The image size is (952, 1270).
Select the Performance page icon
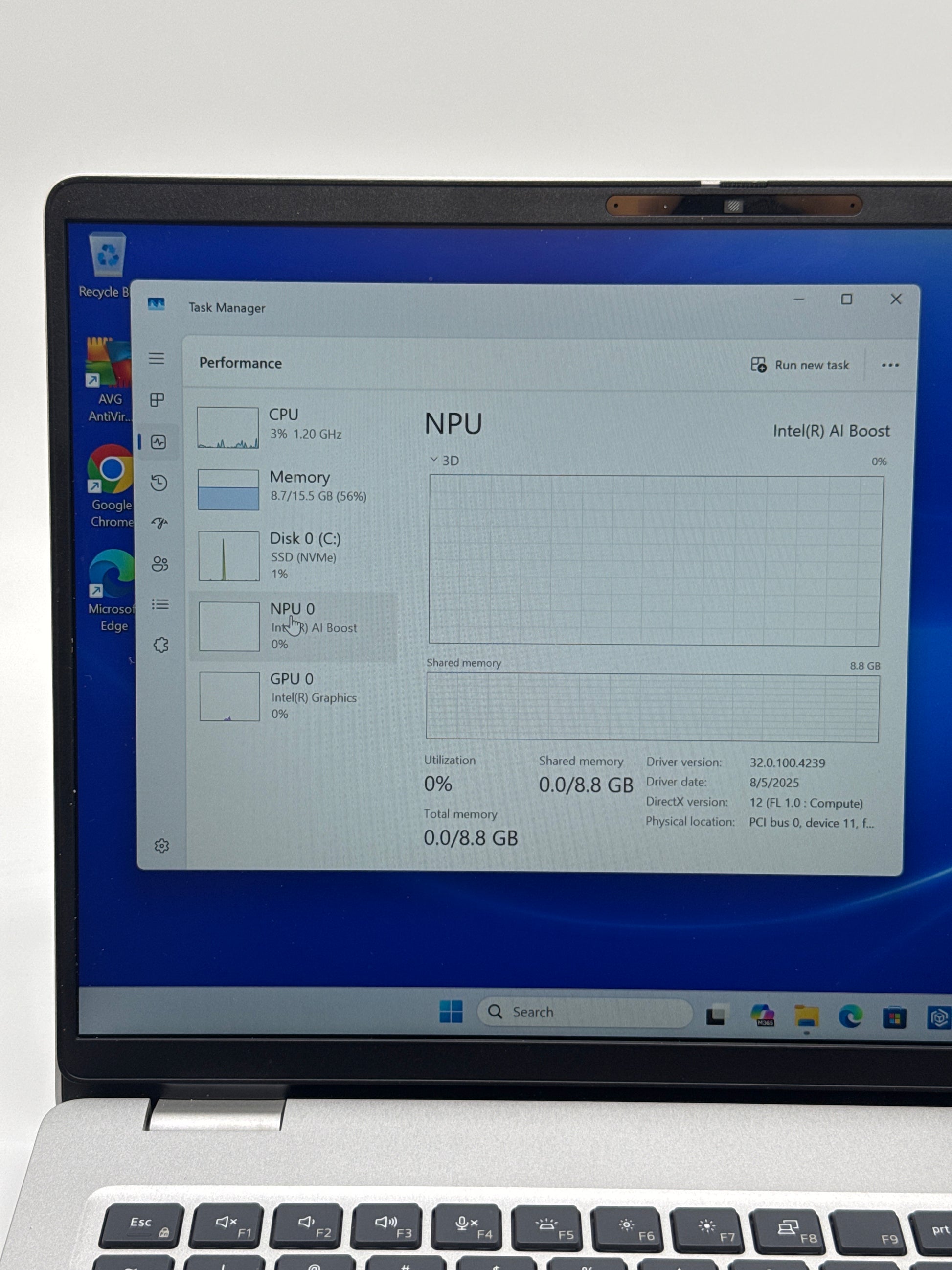coord(159,441)
